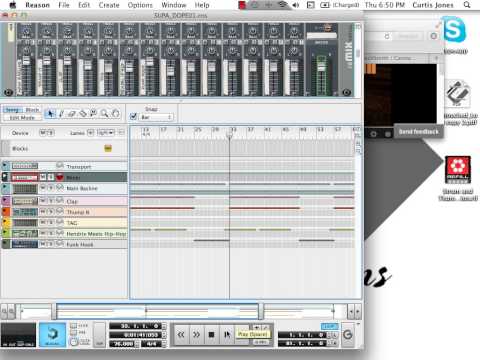Expand the Transport track
The image size is (480, 360).
click(x=5, y=165)
